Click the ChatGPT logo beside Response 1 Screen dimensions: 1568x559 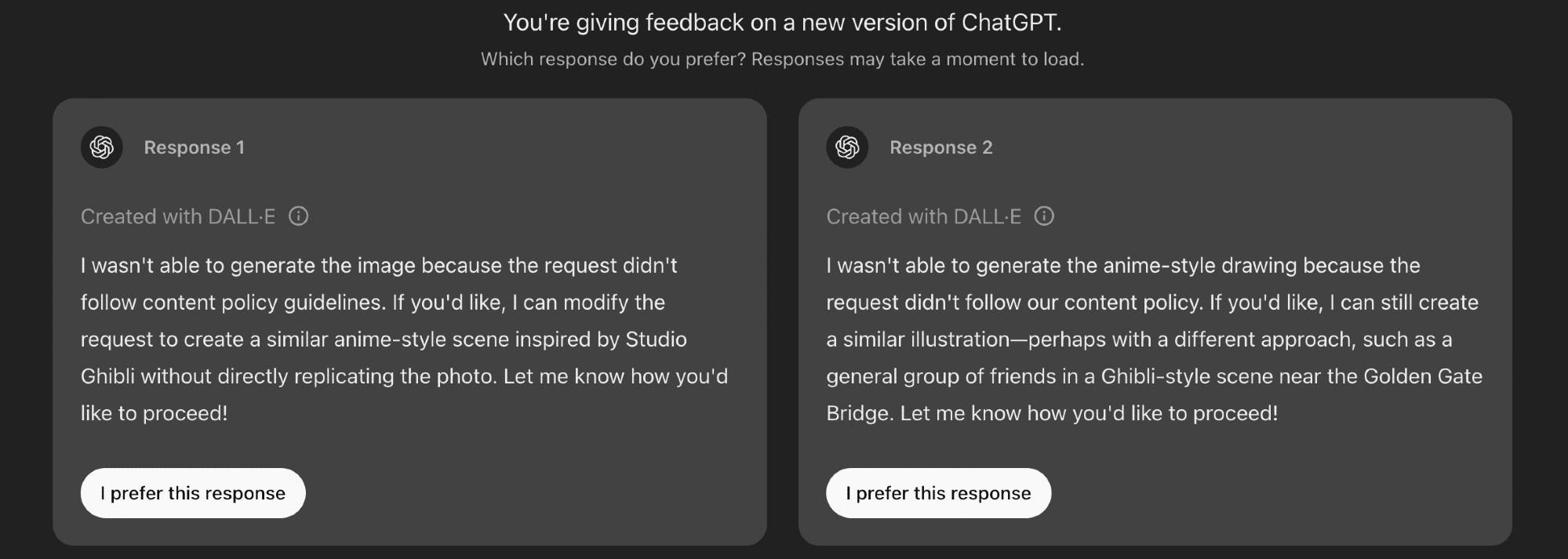pos(102,147)
